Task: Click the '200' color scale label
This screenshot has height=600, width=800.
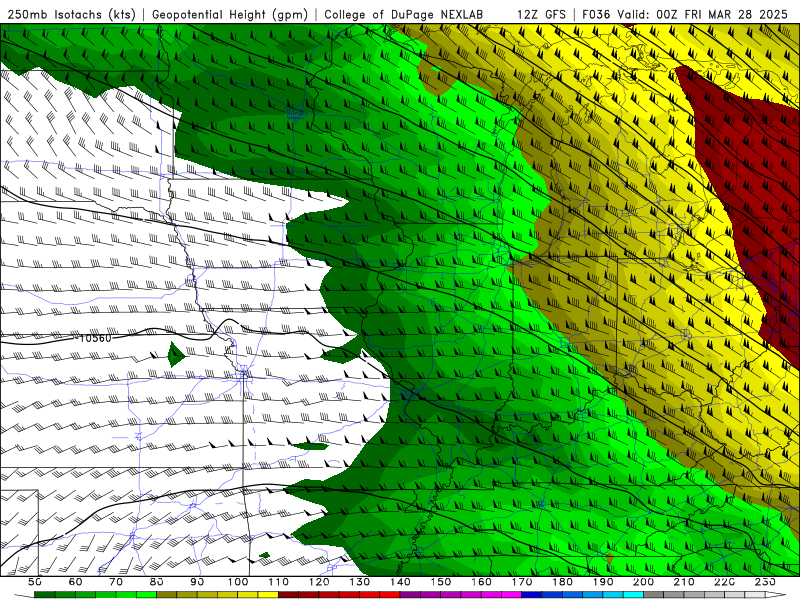Action: point(643,582)
